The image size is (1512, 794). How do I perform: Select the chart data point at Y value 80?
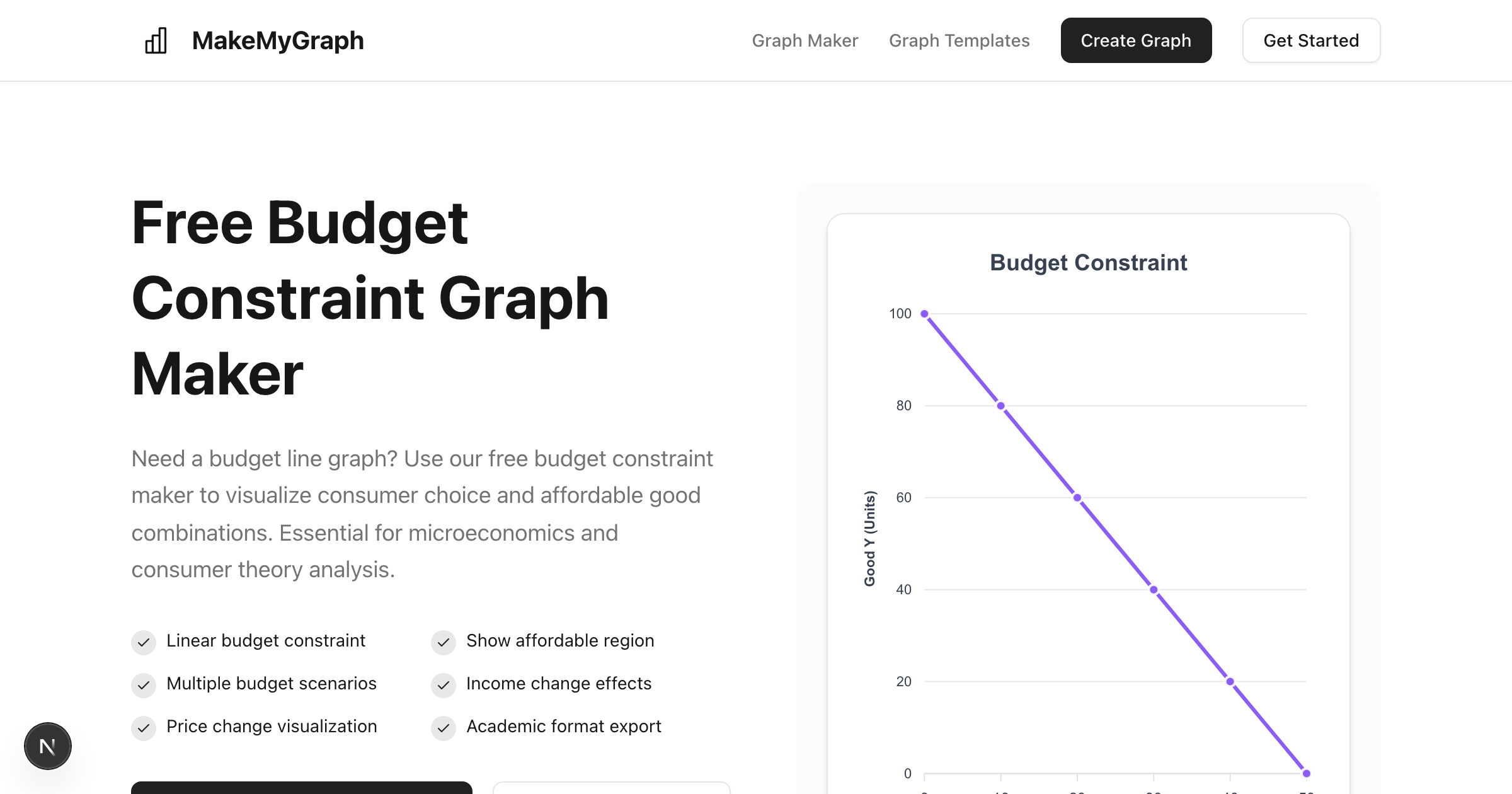click(x=1001, y=406)
